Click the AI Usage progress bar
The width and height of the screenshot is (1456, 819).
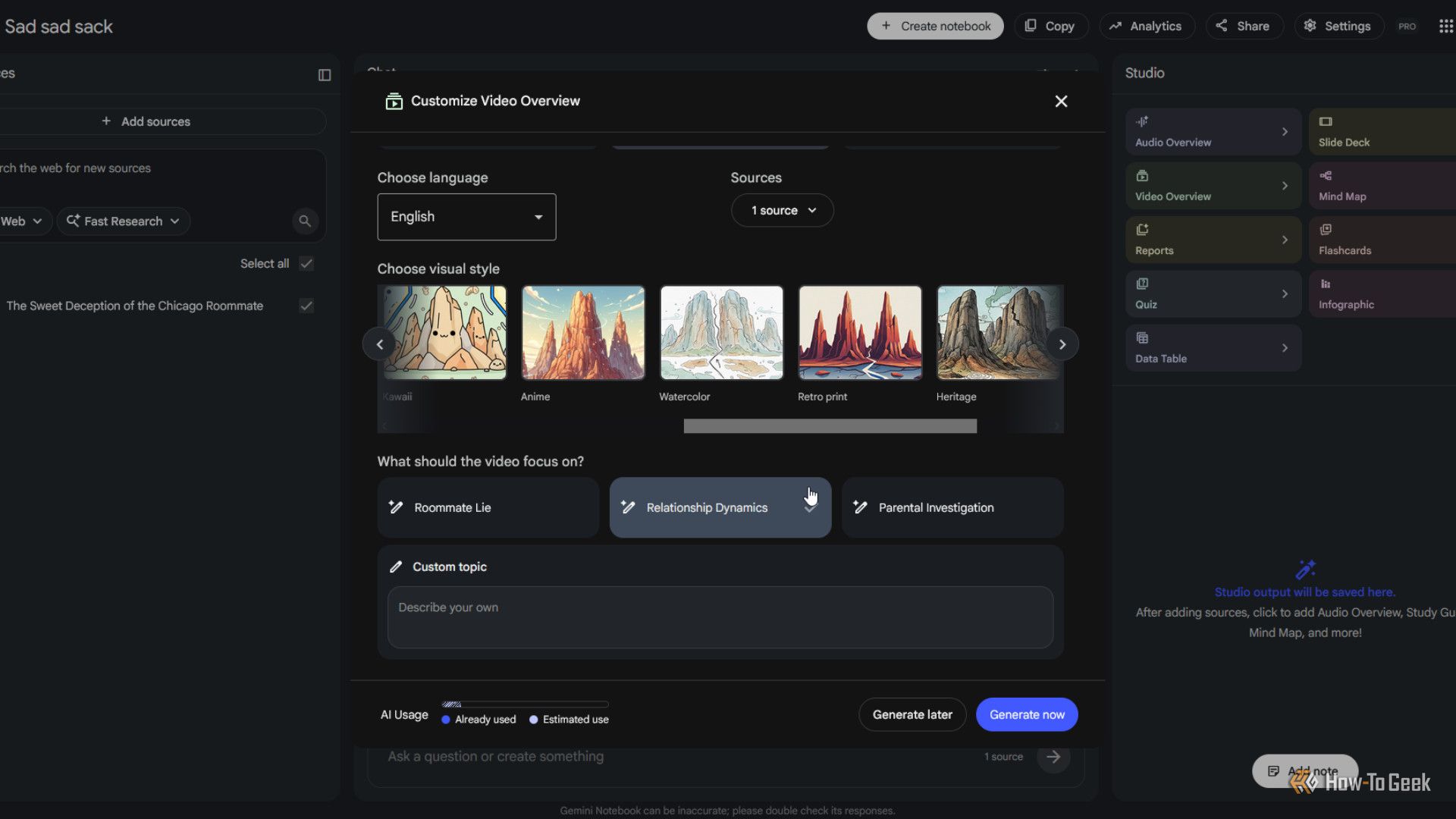pyautogui.click(x=525, y=704)
